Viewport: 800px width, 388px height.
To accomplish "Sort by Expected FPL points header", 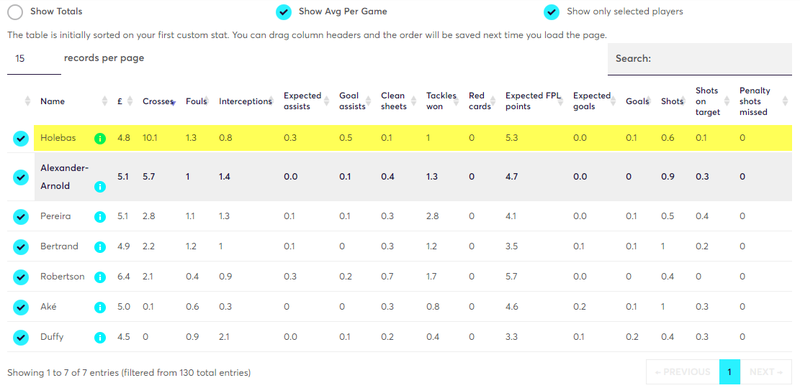I will click(x=531, y=101).
